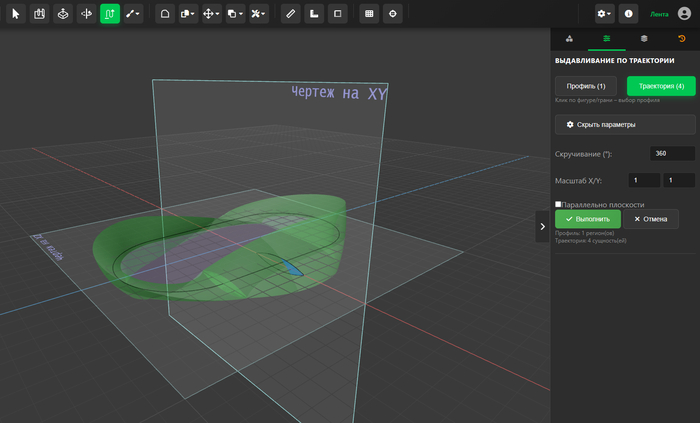The width and height of the screenshot is (700, 423).
Task: Open the gear settings dropdown
Action: coord(604,14)
